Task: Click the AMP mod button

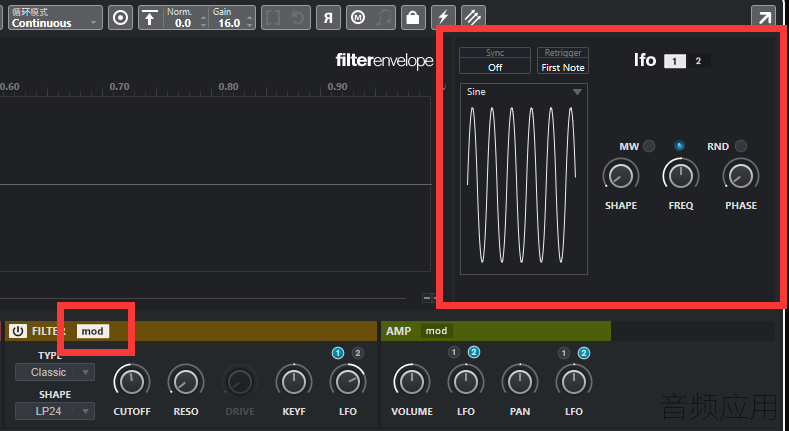Action: point(436,330)
